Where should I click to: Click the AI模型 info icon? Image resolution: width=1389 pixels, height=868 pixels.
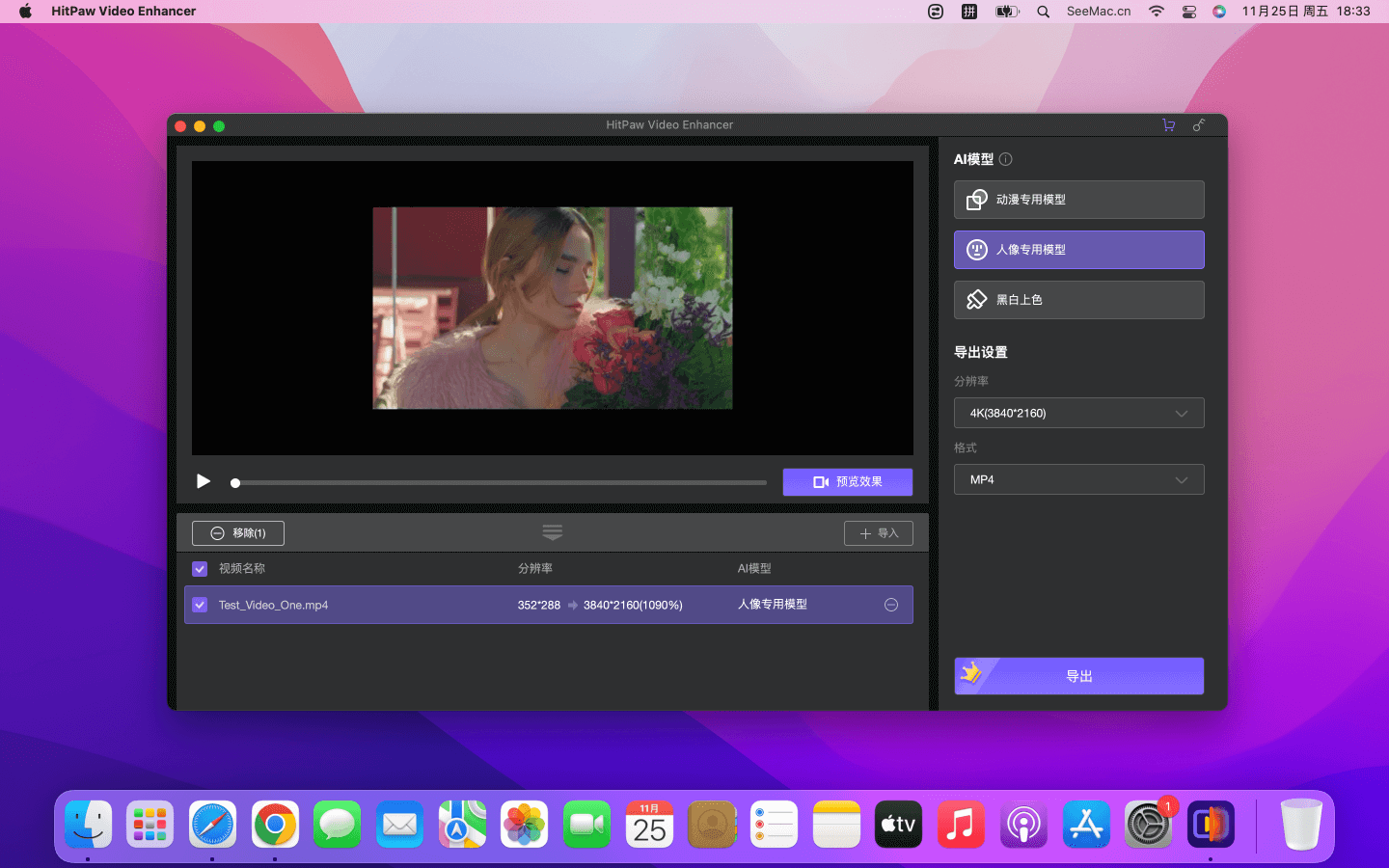click(x=1006, y=159)
